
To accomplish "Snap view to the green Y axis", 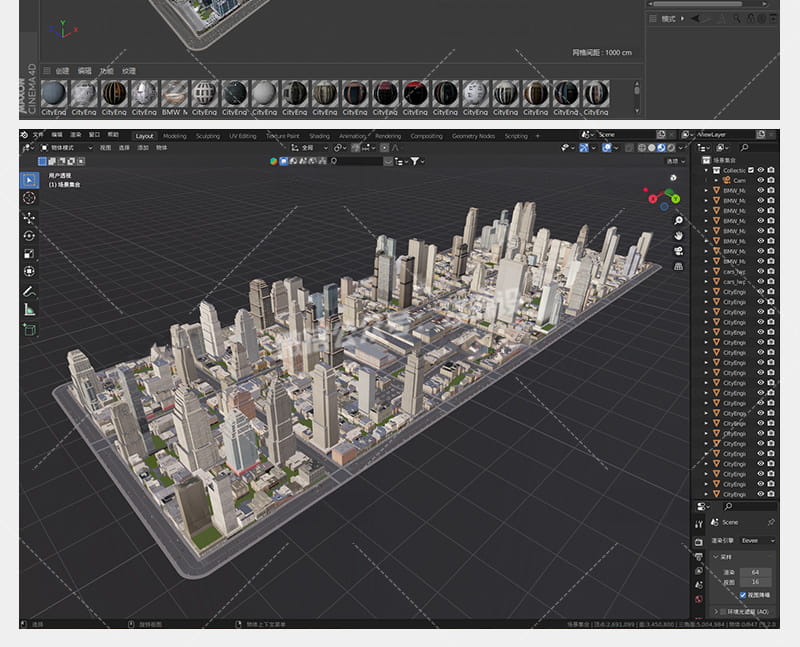I will 676,198.
